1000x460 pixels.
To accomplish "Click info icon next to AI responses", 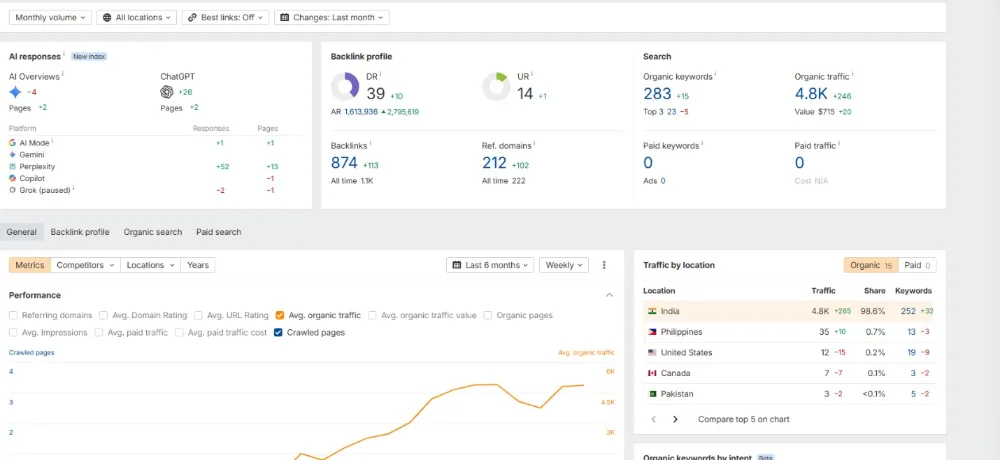I will point(64,54).
